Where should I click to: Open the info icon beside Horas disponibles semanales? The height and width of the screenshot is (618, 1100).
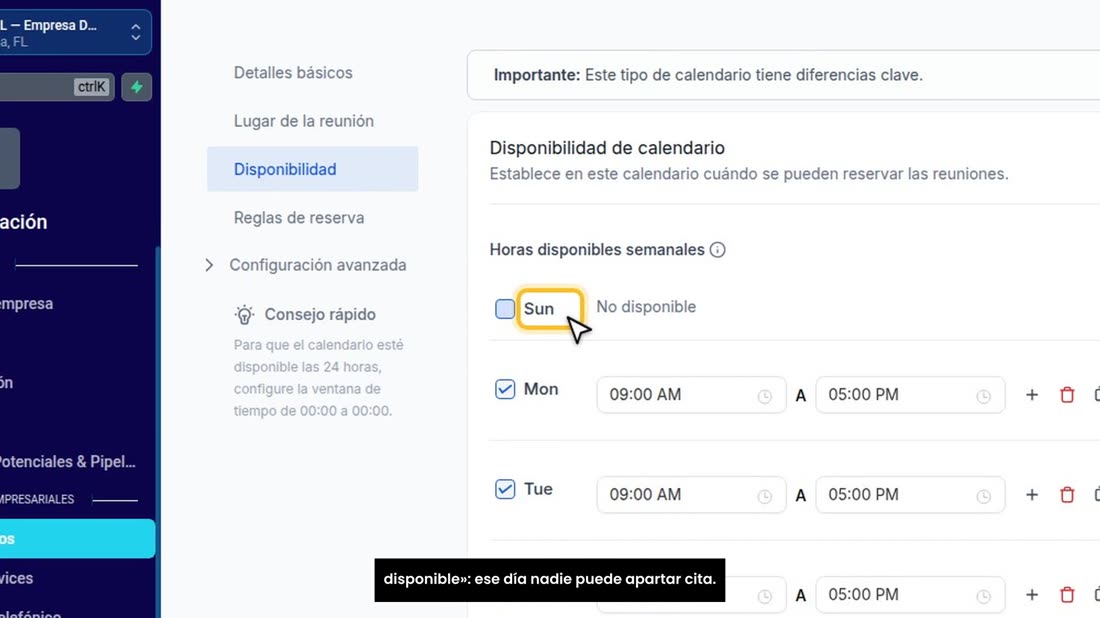[x=717, y=250]
